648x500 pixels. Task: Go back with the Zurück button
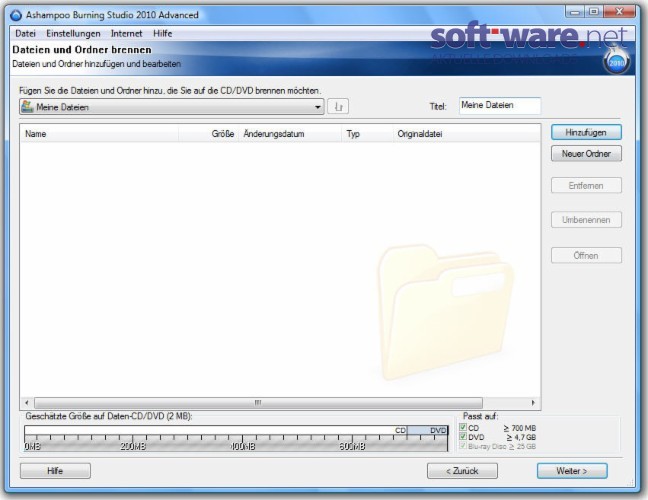coord(462,471)
